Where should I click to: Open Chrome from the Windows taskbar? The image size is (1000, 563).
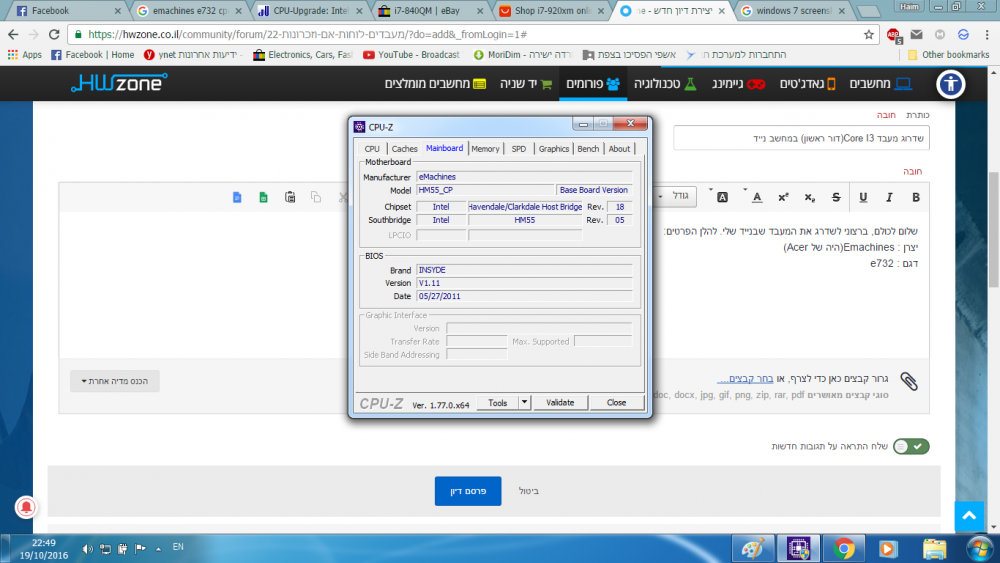click(844, 548)
